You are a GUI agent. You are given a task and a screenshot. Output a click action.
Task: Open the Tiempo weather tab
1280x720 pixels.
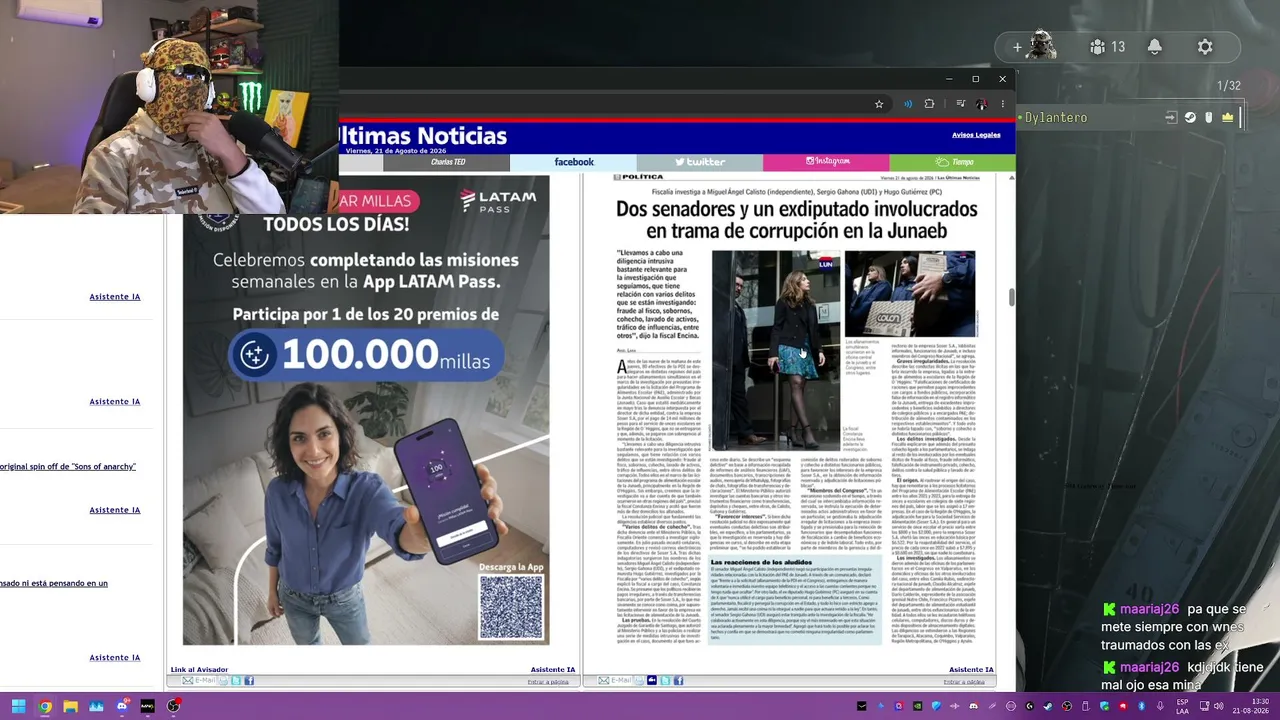click(953, 162)
